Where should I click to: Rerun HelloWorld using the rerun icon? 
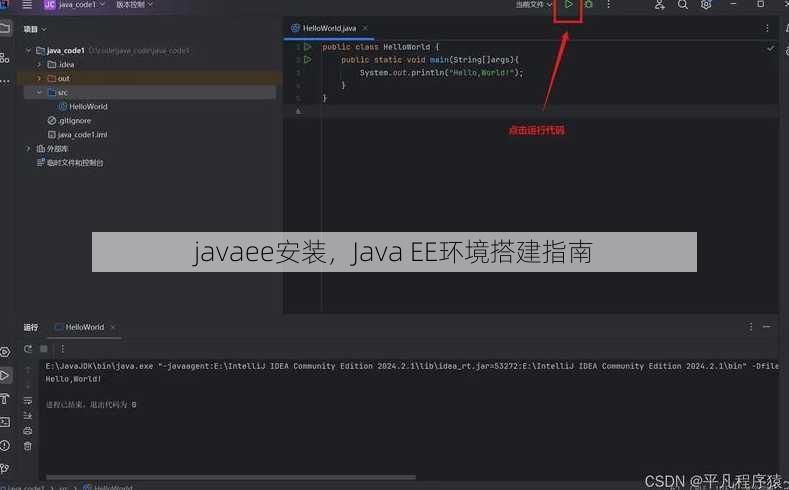coord(28,349)
